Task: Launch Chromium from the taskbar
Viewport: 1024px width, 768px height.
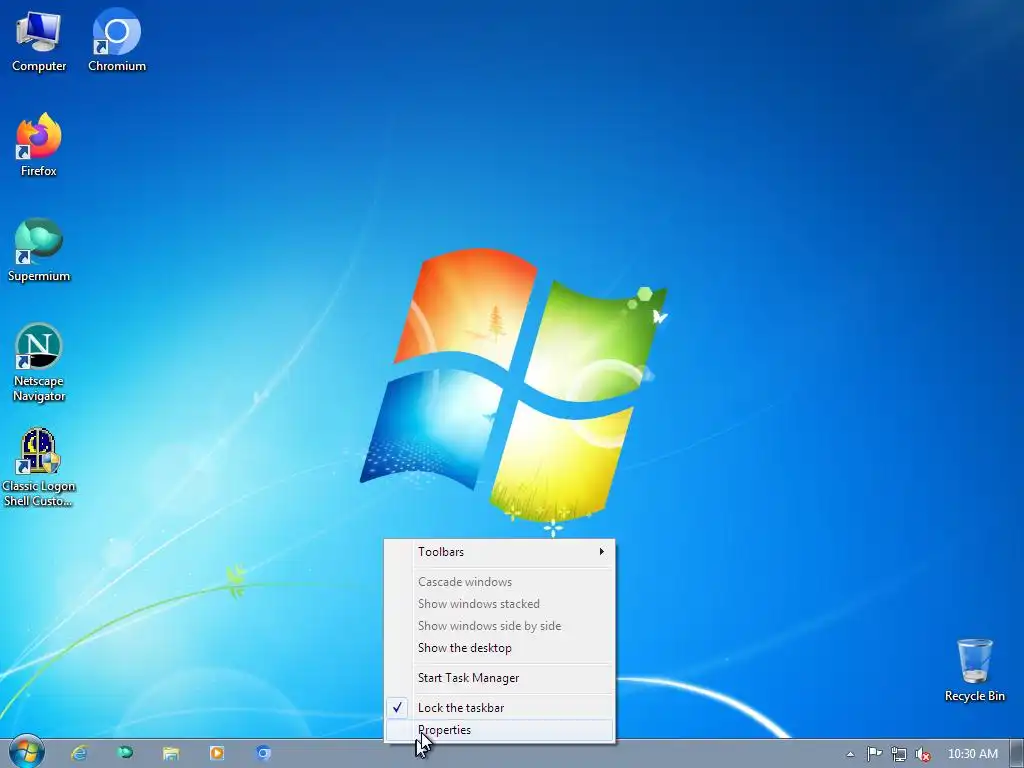Action: (x=263, y=753)
